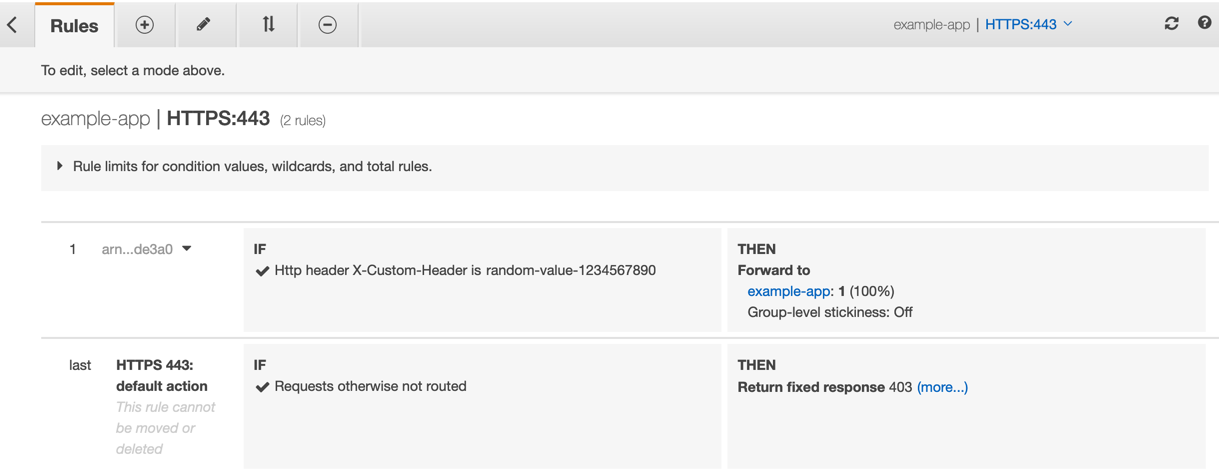Switch to the Rules tab
Image resolution: width=1219 pixels, height=469 pixels.
74,26
